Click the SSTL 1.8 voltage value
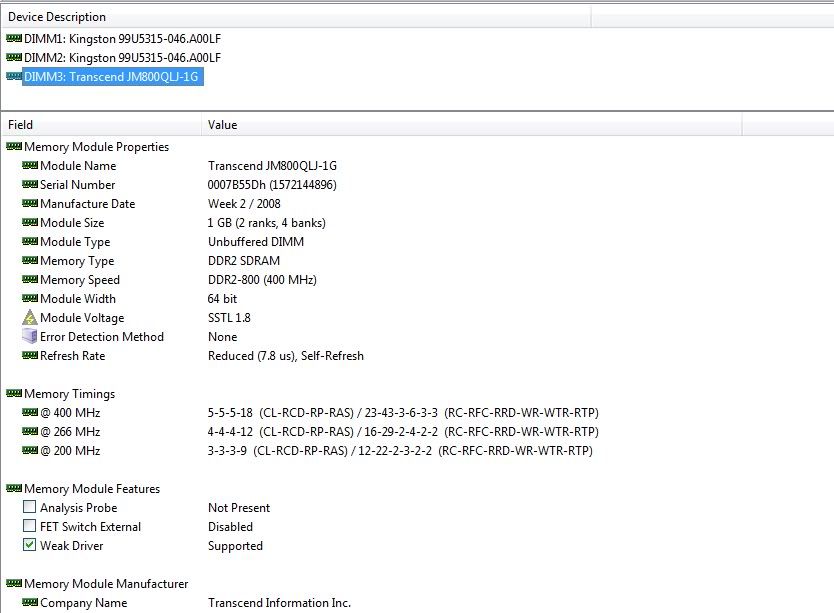834x613 pixels. 229,318
